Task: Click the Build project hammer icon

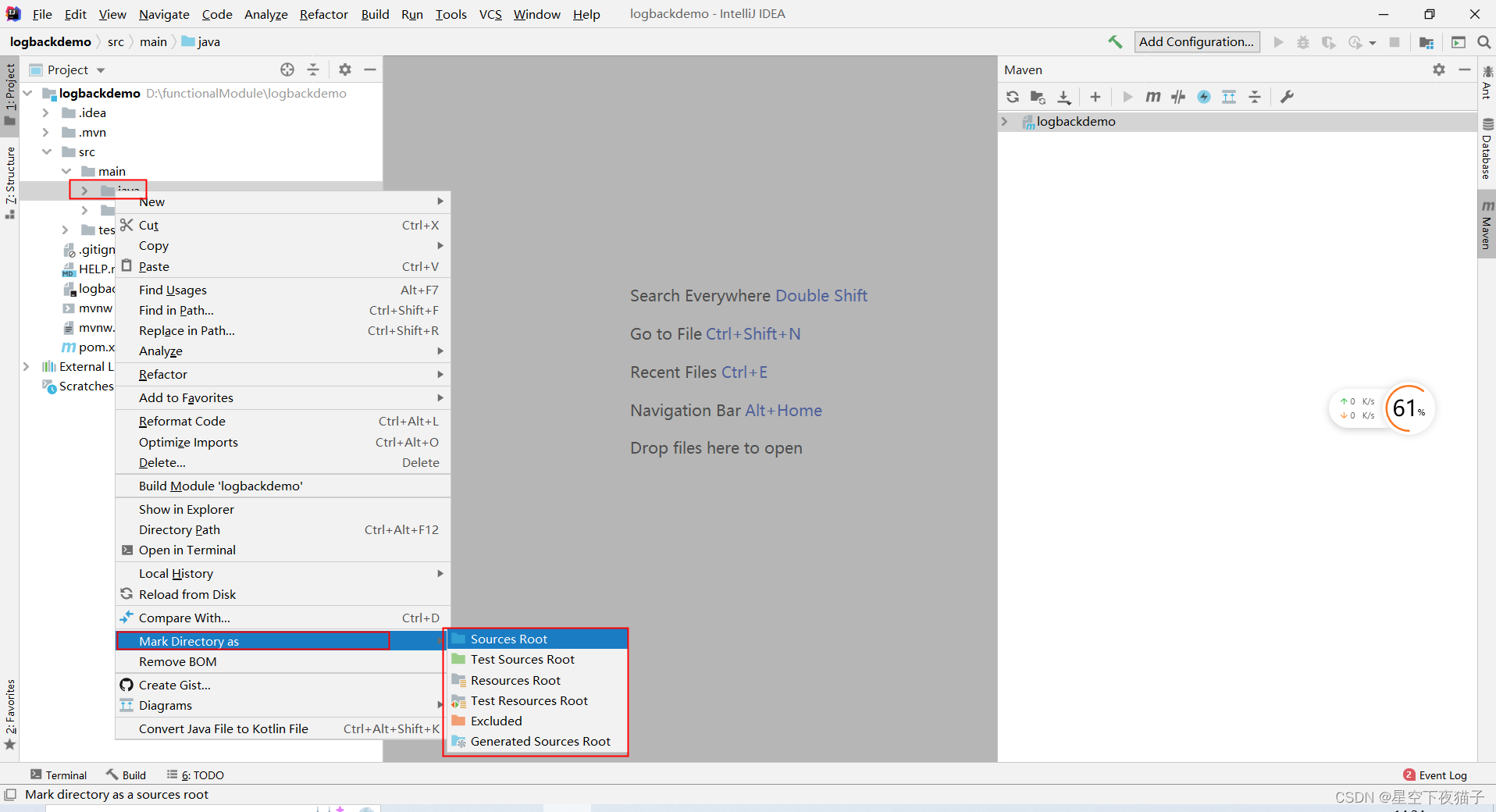Action: [1115, 42]
